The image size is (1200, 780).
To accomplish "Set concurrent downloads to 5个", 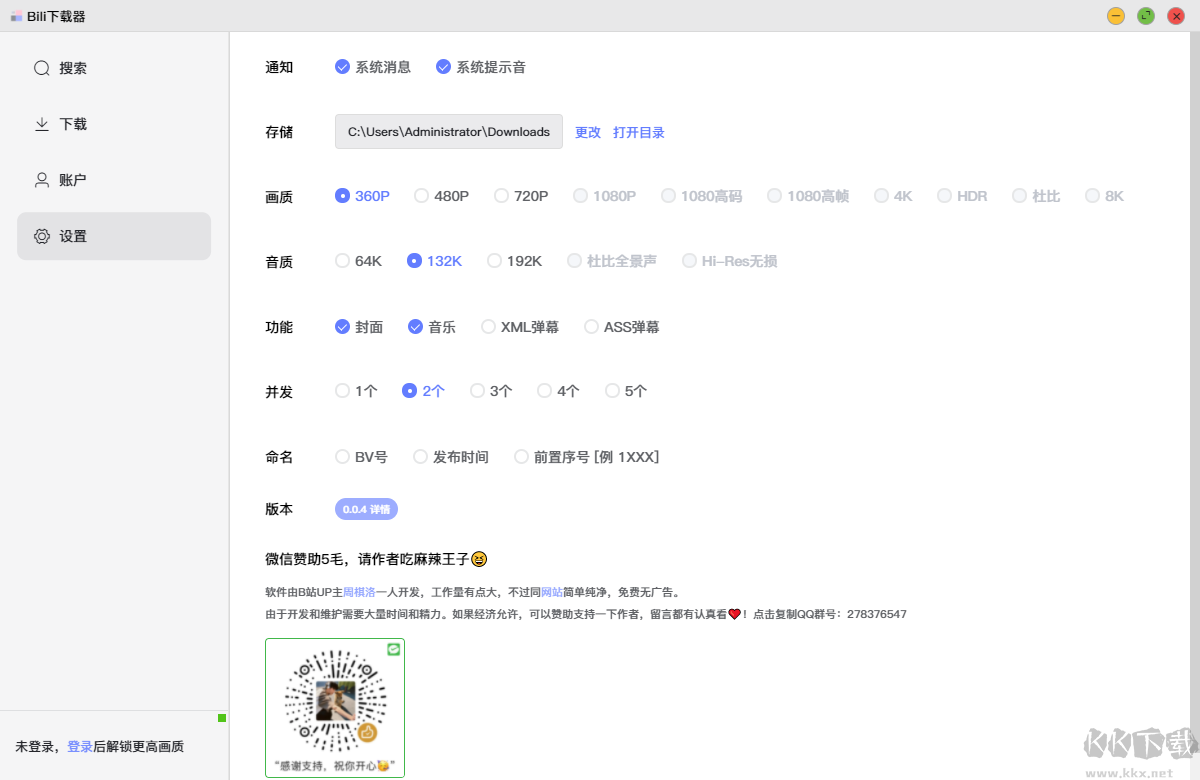I will point(613,391).
